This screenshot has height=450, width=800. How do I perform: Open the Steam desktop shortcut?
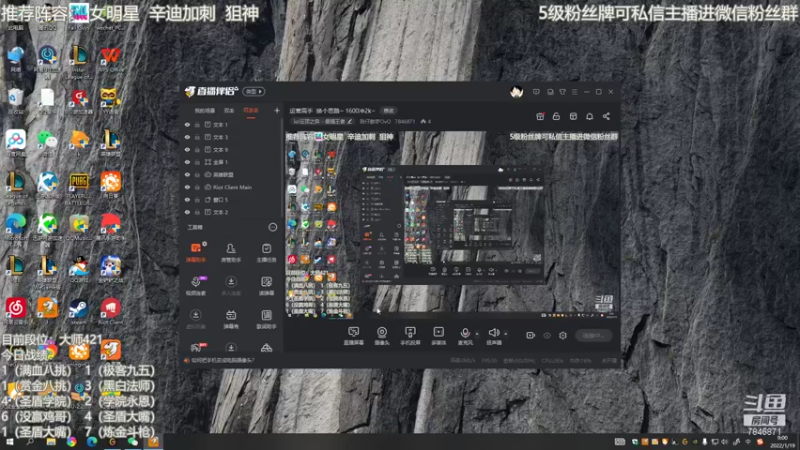click(x=79, y=311)
